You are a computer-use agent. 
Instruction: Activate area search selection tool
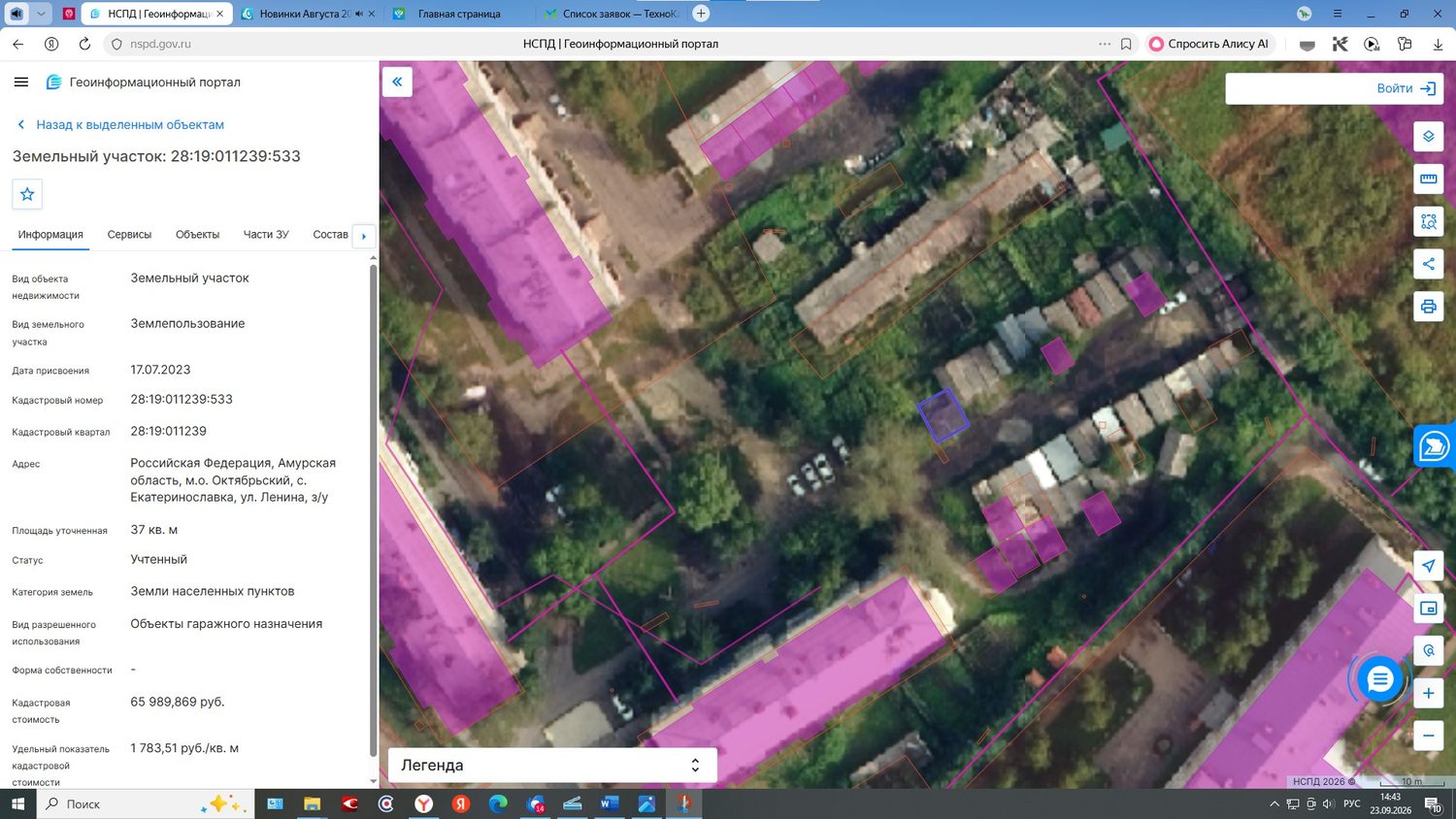click(x=1429, y=221)
